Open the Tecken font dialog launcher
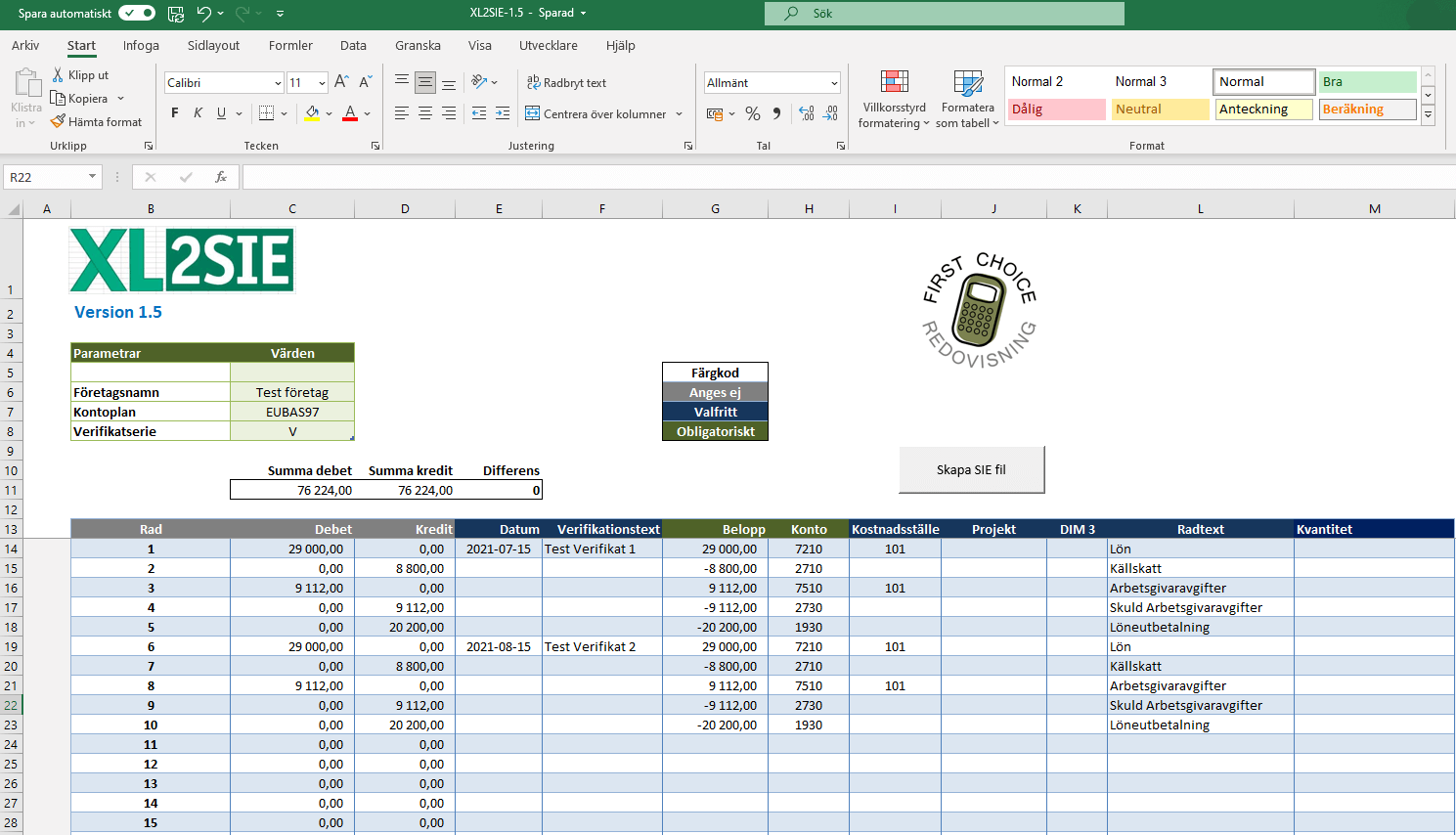 (x=375, y=146)
